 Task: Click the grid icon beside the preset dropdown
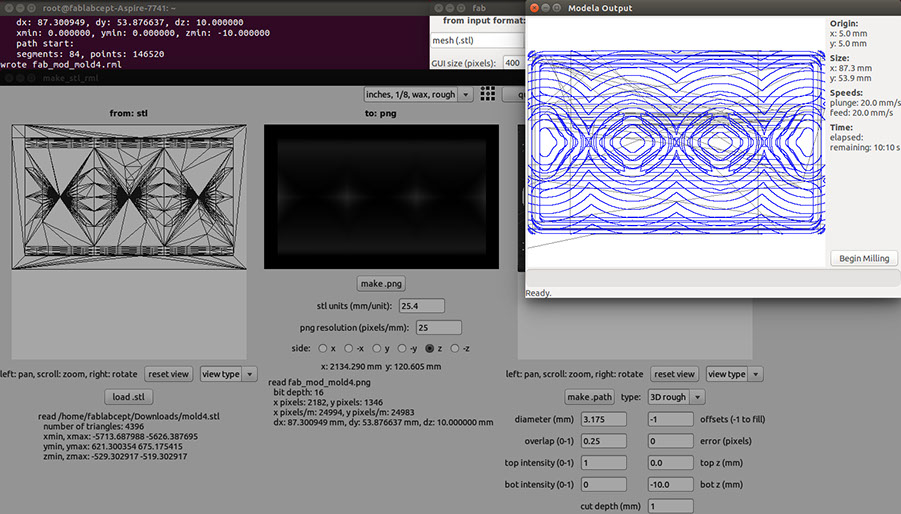(487, 94)
